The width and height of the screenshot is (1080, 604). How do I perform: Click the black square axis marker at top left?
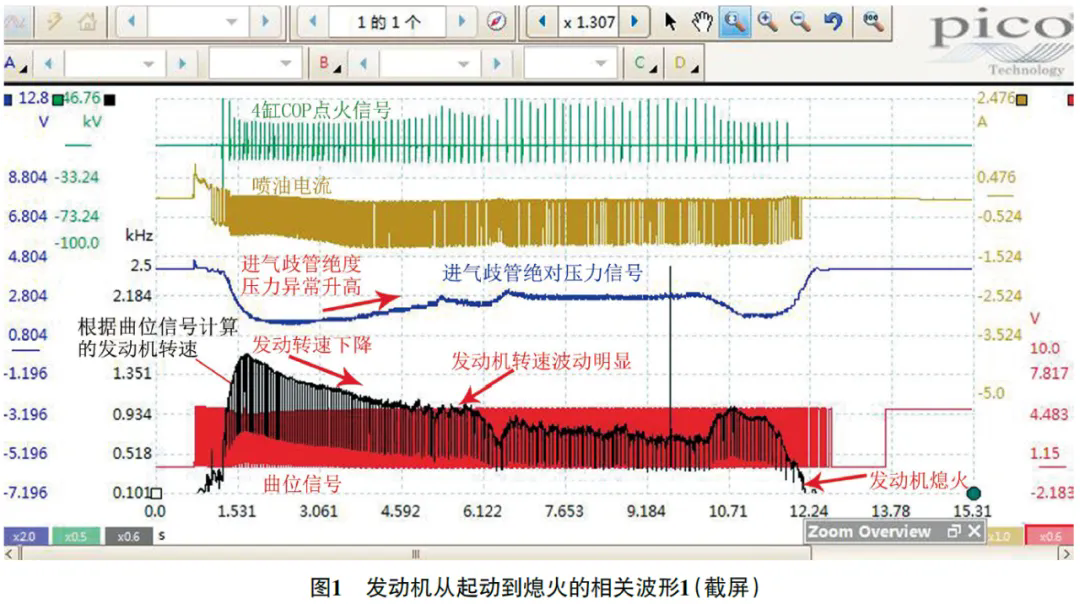[110, 100]
